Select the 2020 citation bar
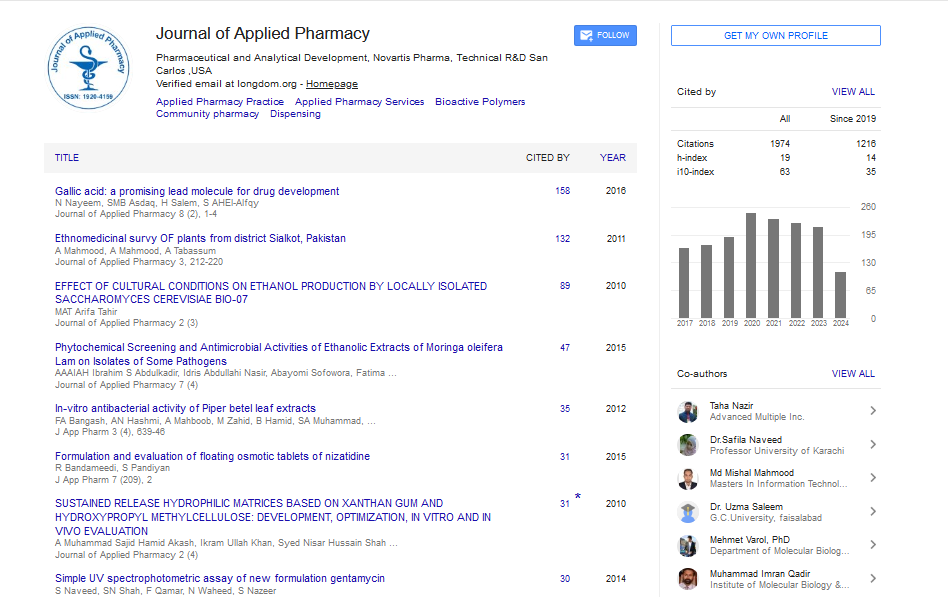The image size is (948, 597). point(750,265)
